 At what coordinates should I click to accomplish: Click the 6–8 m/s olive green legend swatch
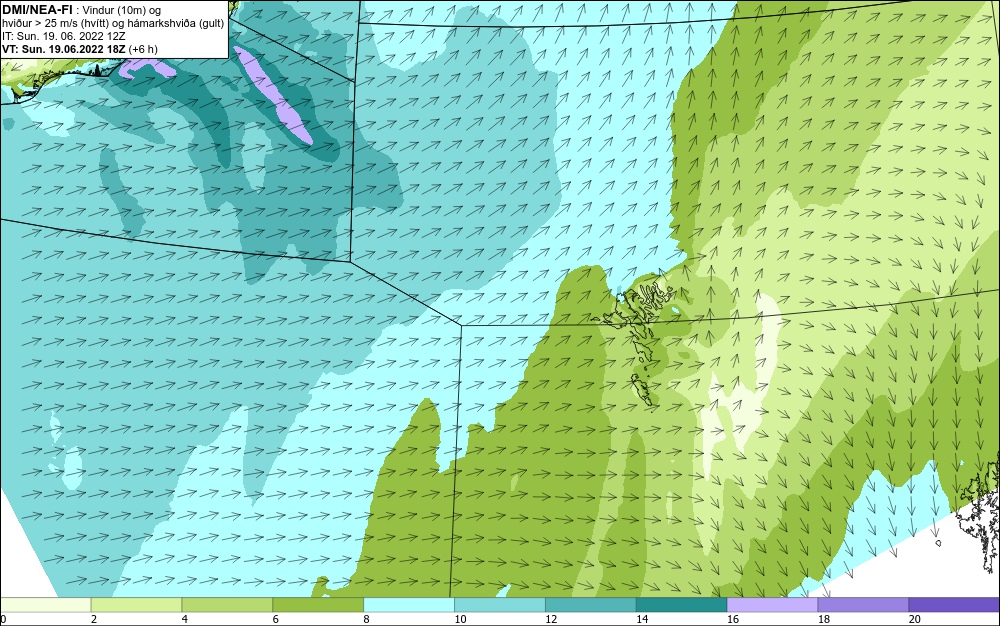[x=318, y=605]
